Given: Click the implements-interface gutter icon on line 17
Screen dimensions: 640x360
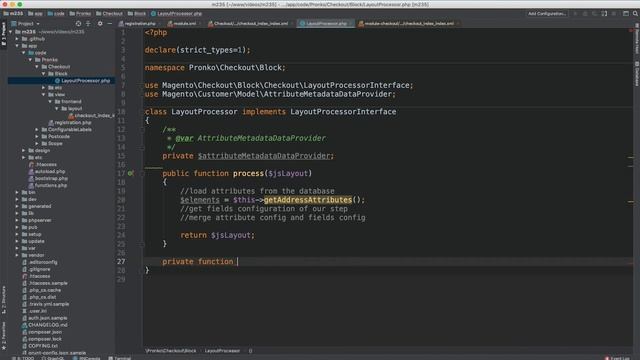Looking at the screenshot, I should pos(131,173).
